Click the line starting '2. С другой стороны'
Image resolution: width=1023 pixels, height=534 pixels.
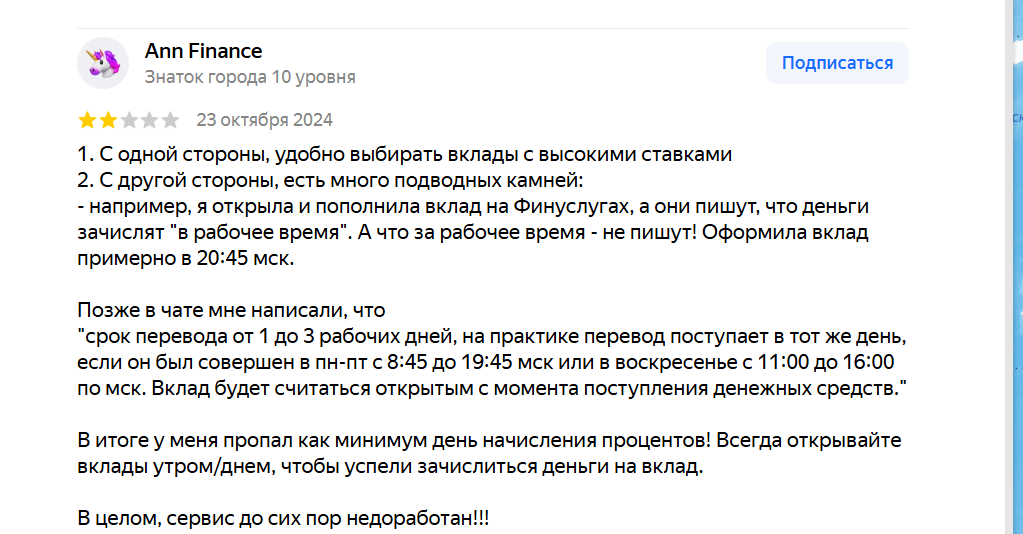click(x=329, y=181)
